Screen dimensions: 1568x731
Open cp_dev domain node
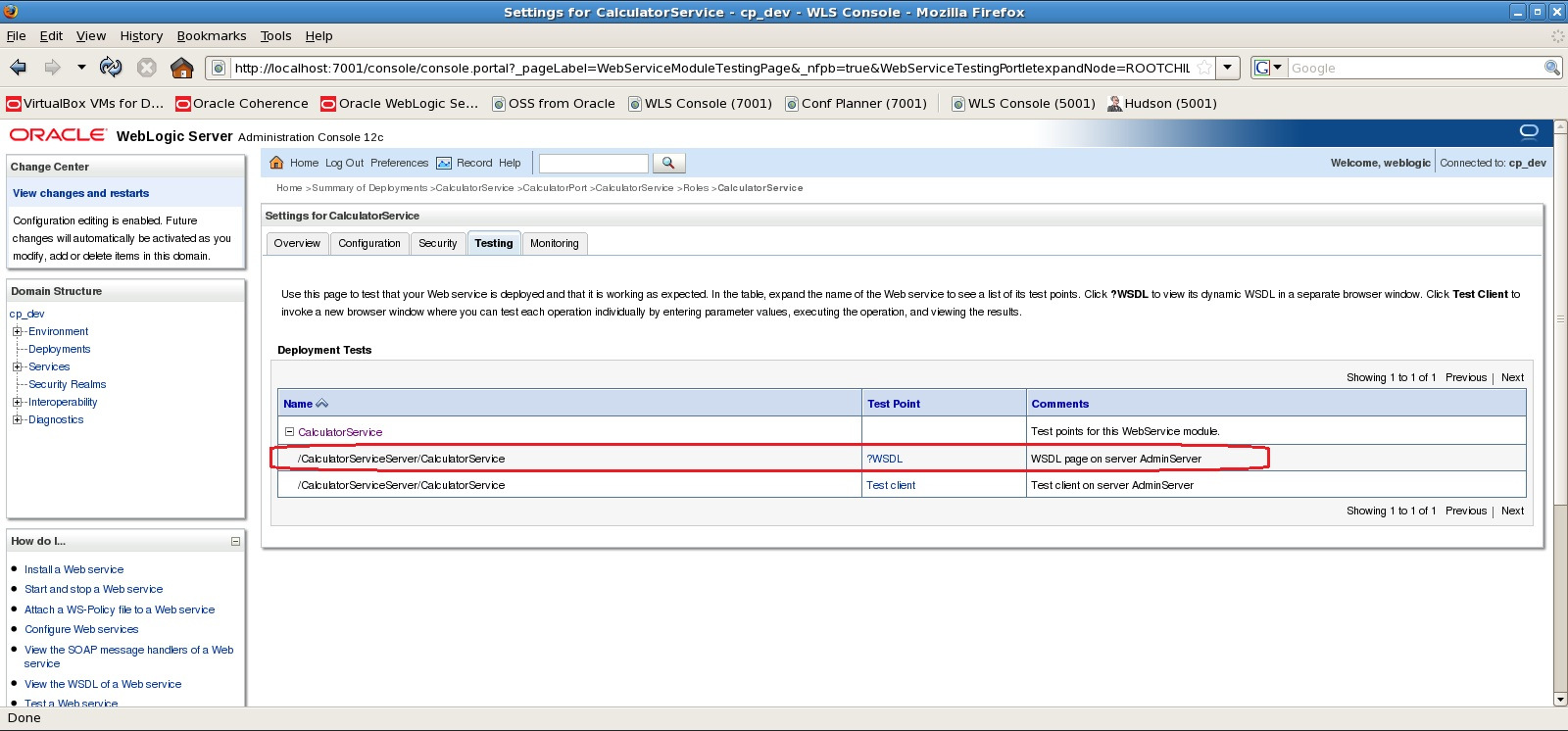(x=27, y=314)
